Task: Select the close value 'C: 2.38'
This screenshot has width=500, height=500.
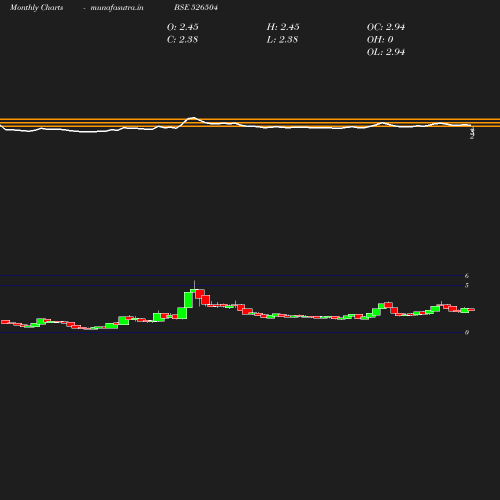Action: coord(182,40)
